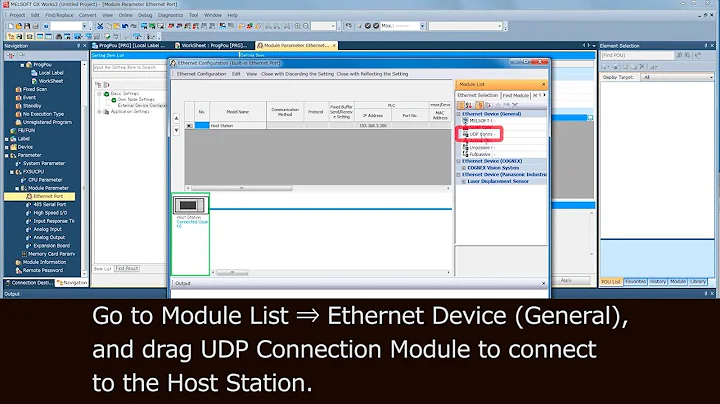The height and width of the screenshot is (404, 720).
Task: Click the binoculars find icon in second toolbar
Action: tap(59, 36)
